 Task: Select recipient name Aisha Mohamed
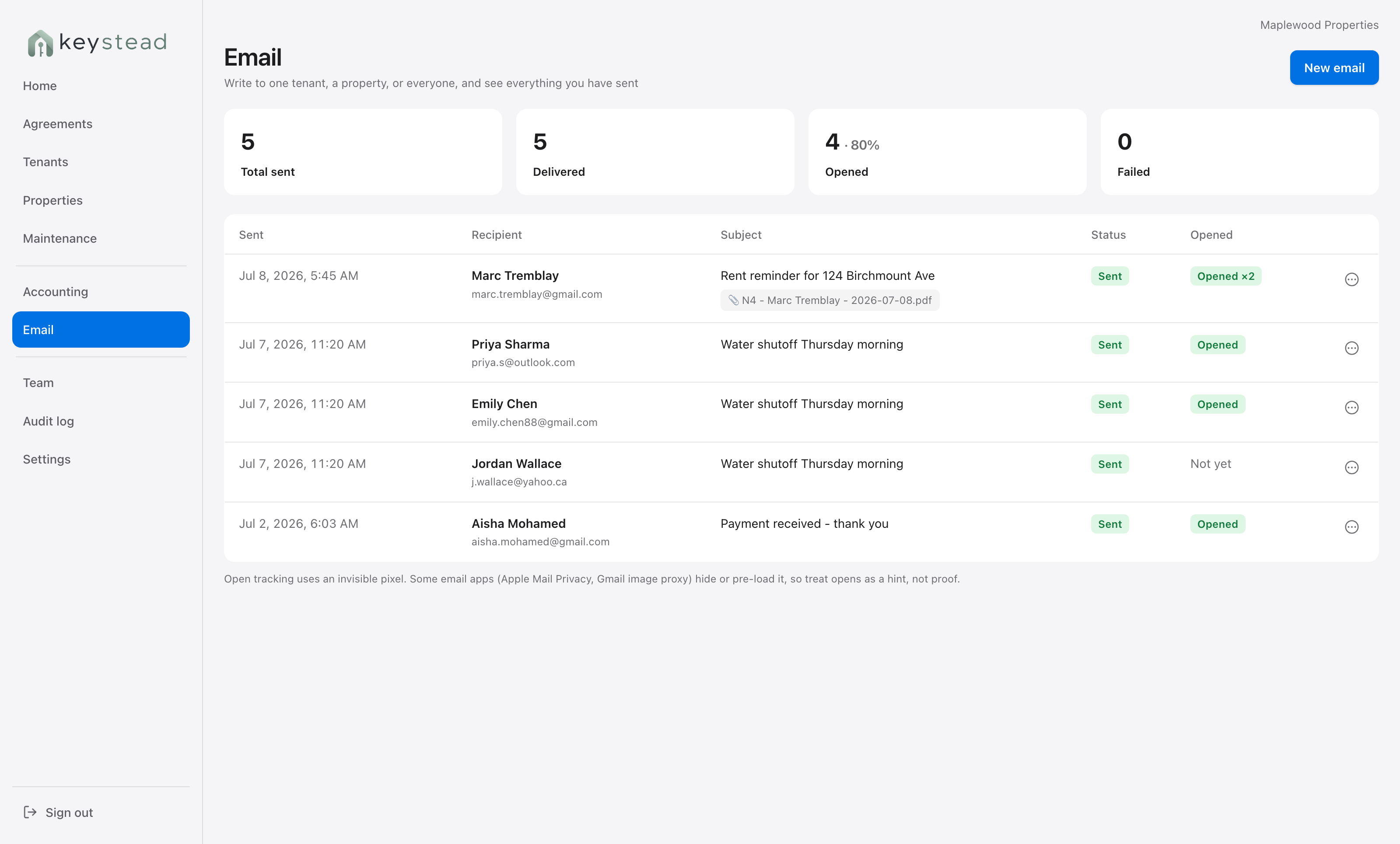[519, 523]
